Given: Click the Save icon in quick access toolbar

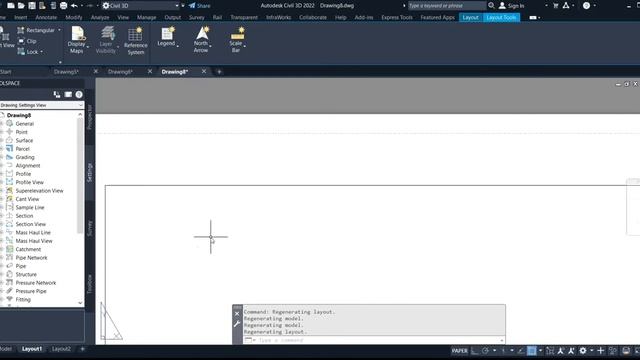Looking at the screenshot, I should coord(32,6).
